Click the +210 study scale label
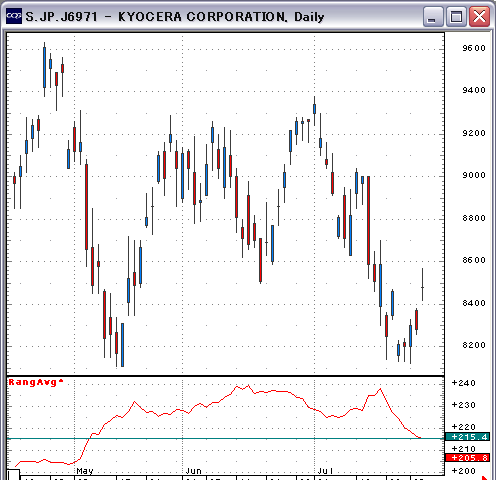 463,449
